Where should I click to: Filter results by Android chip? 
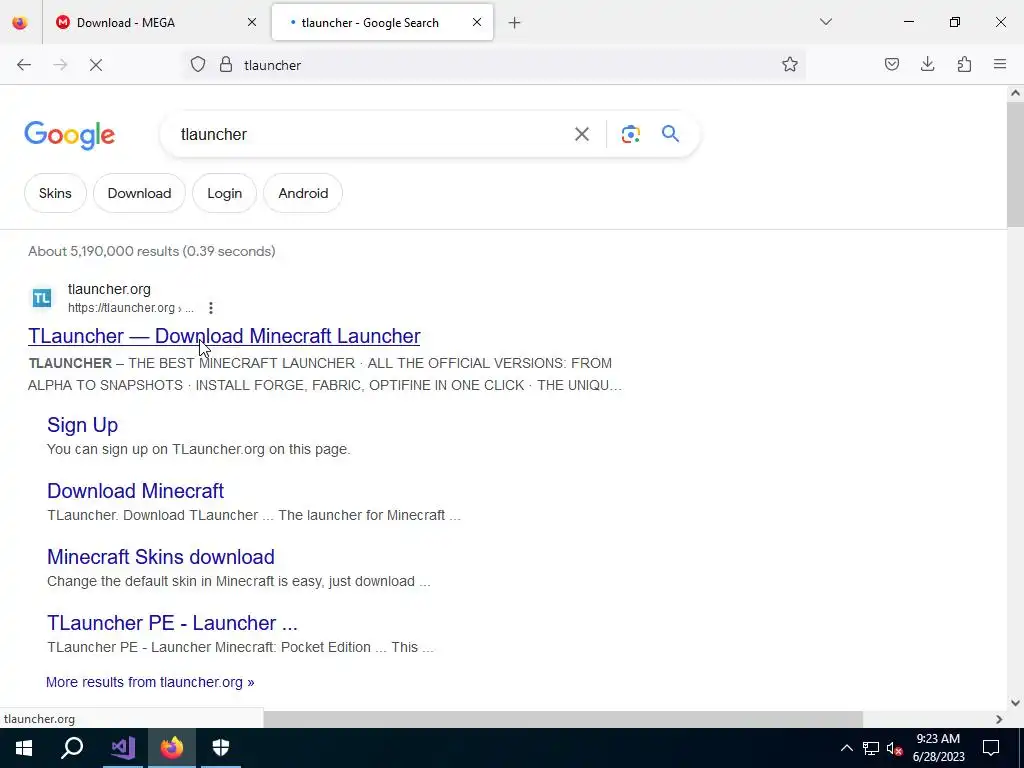click(x=303, y=193)
